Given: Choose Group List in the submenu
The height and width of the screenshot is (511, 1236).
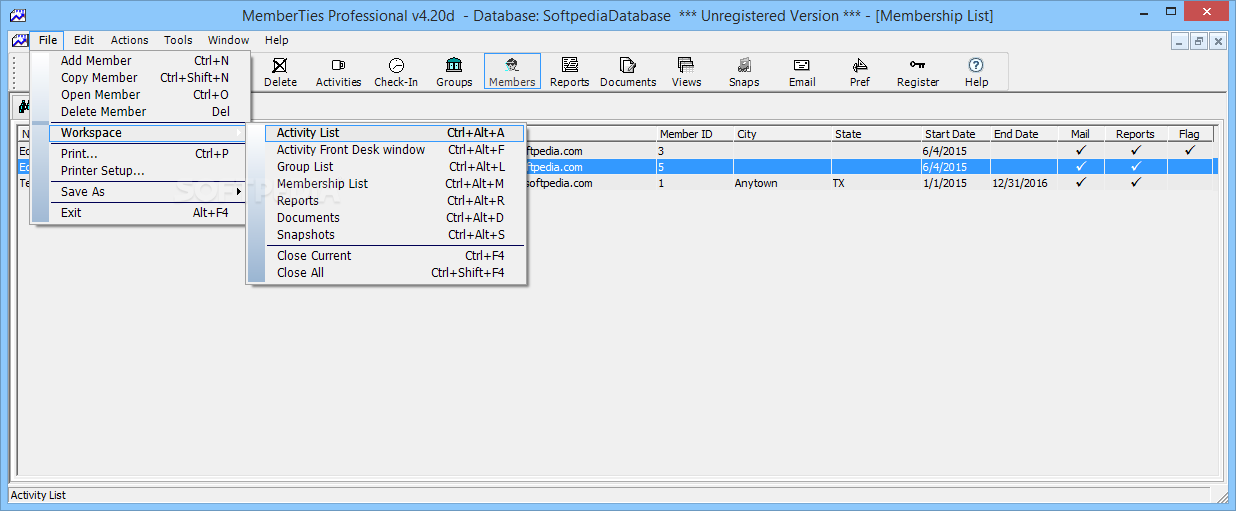Looking at the screenshot, I should click(x=394, y=166).
